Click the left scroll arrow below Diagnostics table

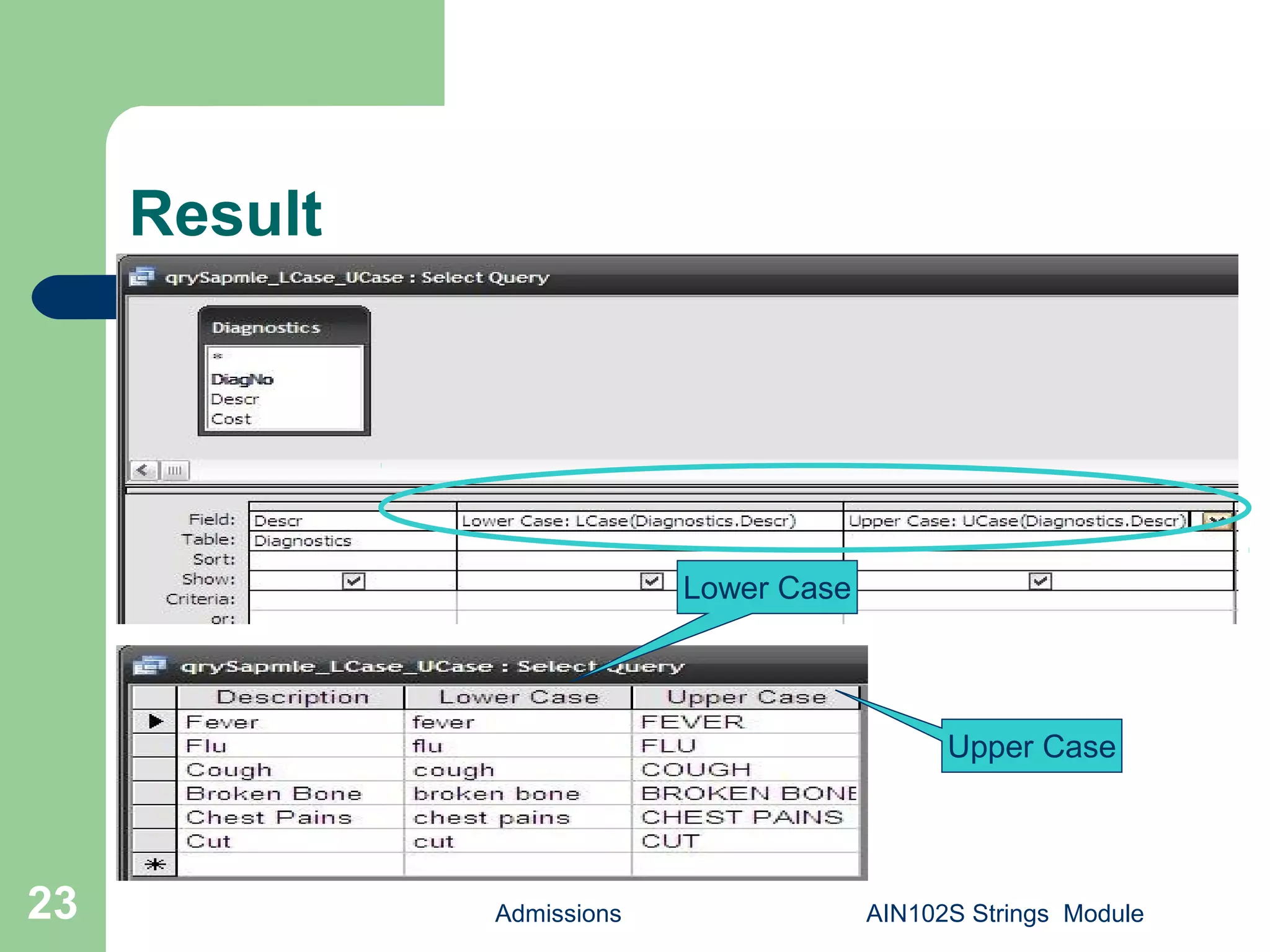[x=143, y=470]
